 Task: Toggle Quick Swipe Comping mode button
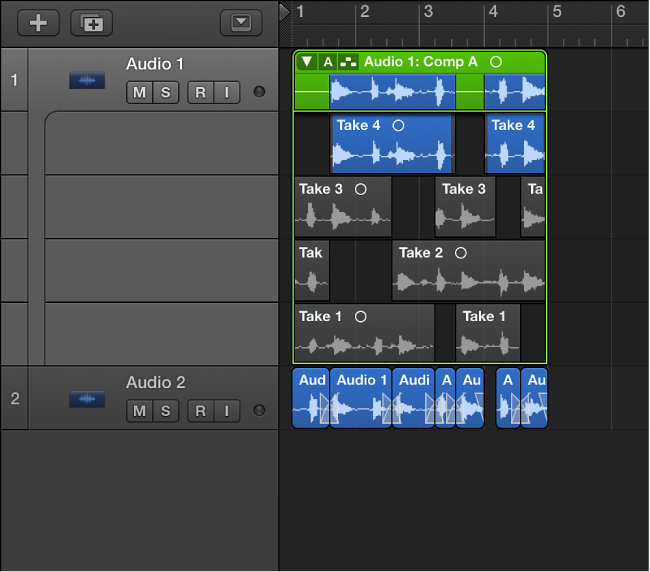[348, 62]
